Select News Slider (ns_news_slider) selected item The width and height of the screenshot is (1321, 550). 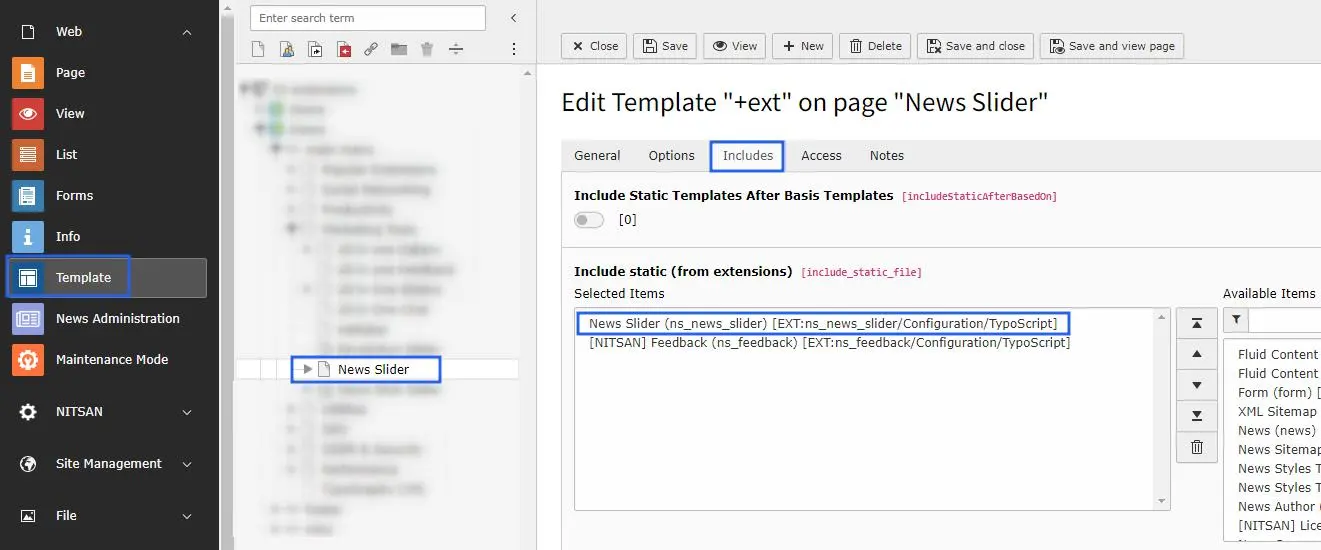pos(823,324)
